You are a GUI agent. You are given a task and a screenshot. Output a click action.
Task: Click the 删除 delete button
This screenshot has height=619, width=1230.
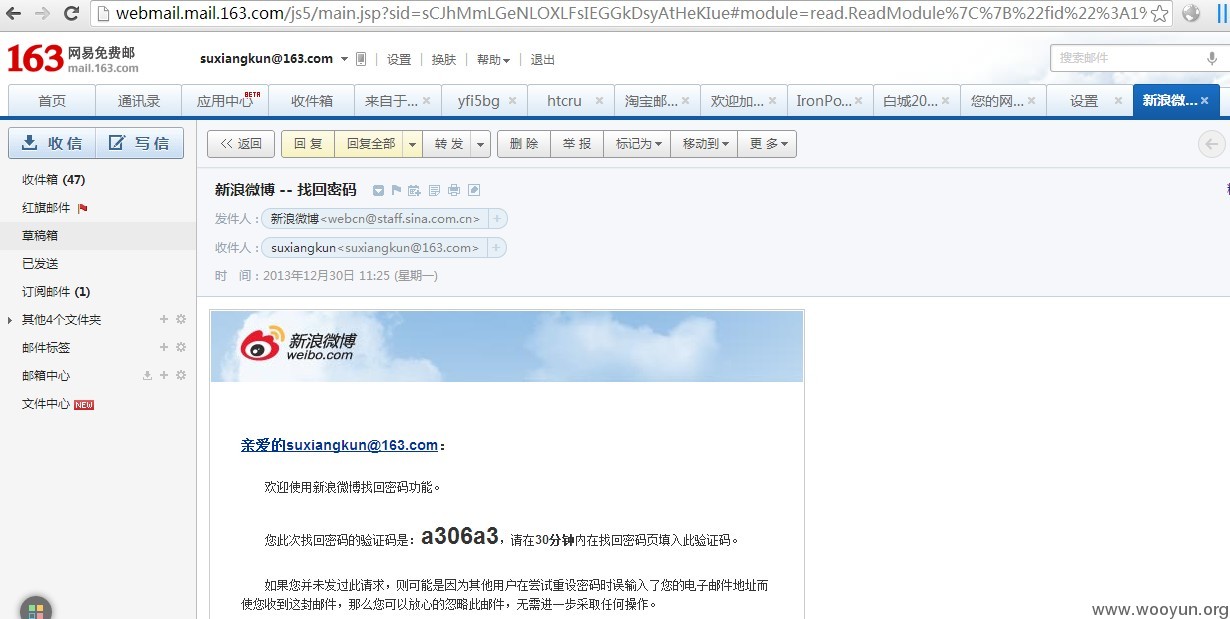point(524,144)
